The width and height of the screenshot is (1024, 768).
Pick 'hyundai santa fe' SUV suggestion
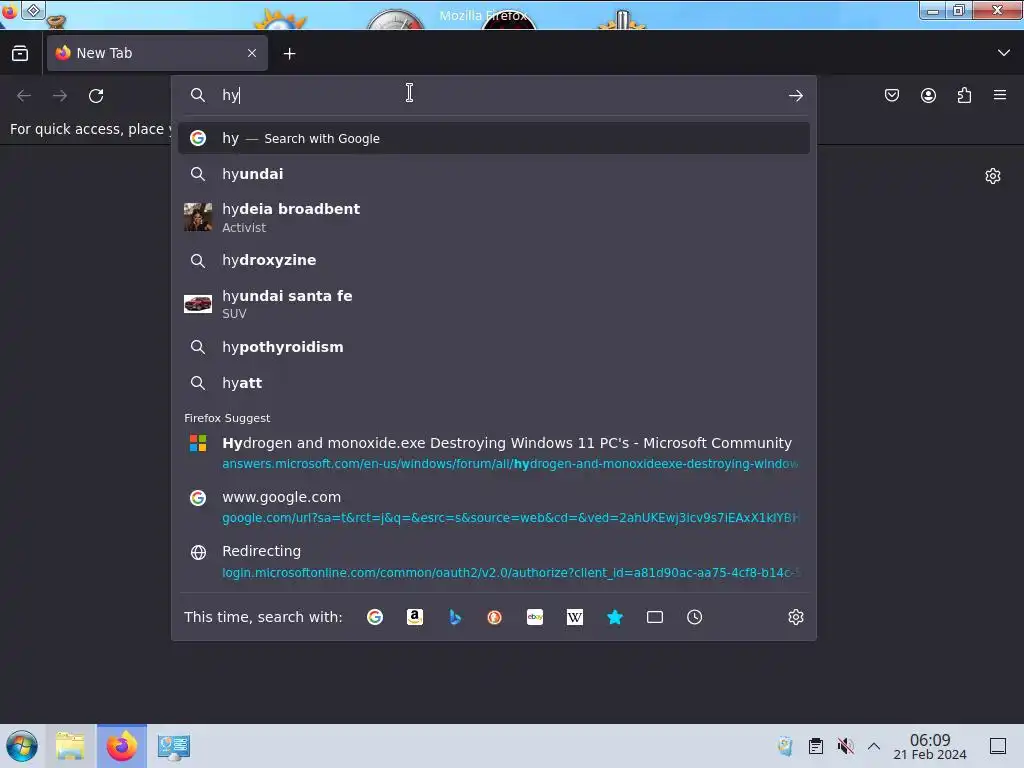coord(494,304)
